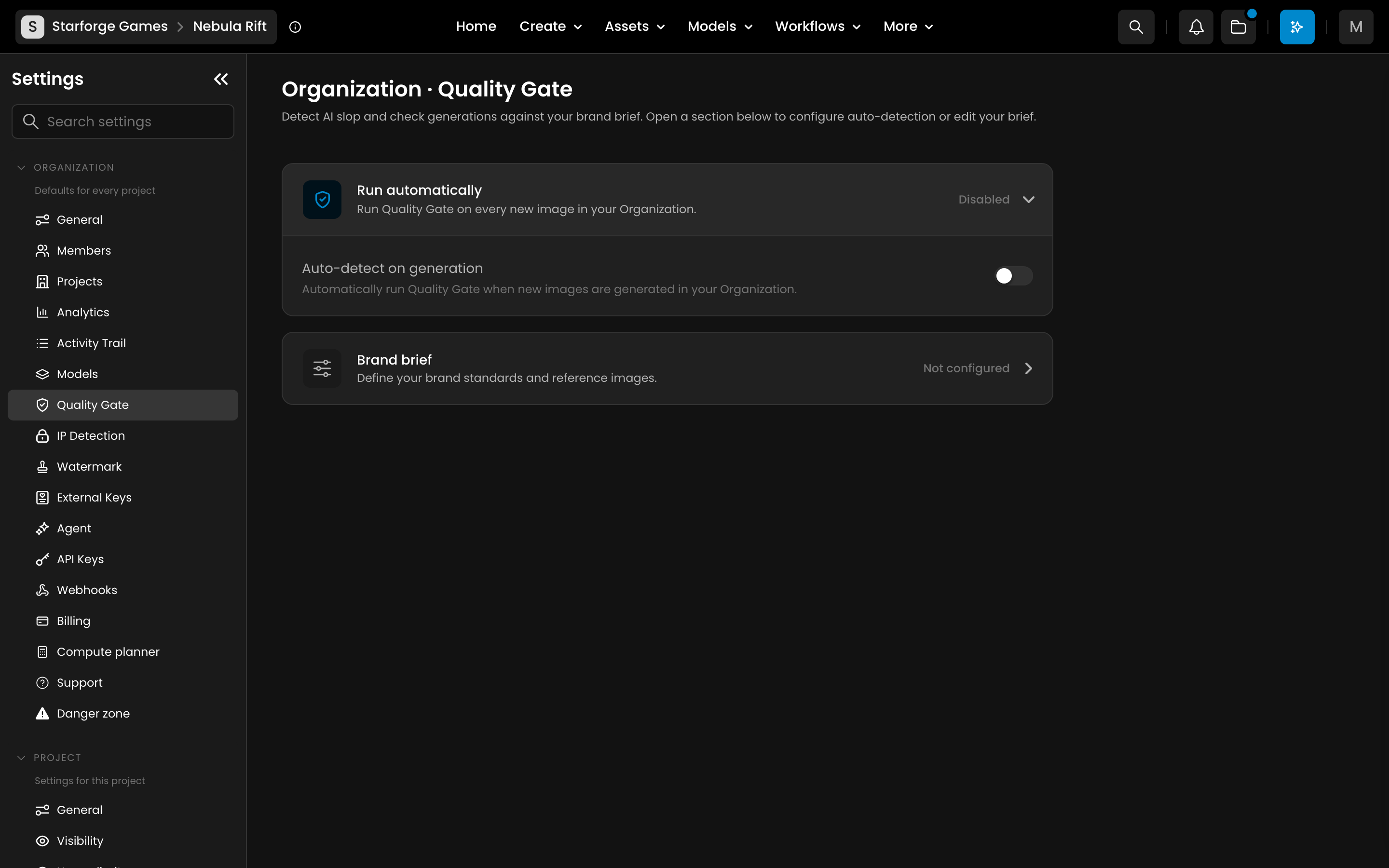Click Nebula Rift project breadcrumb
Screen dimensions: 1389x868
(x=230, y=27)
